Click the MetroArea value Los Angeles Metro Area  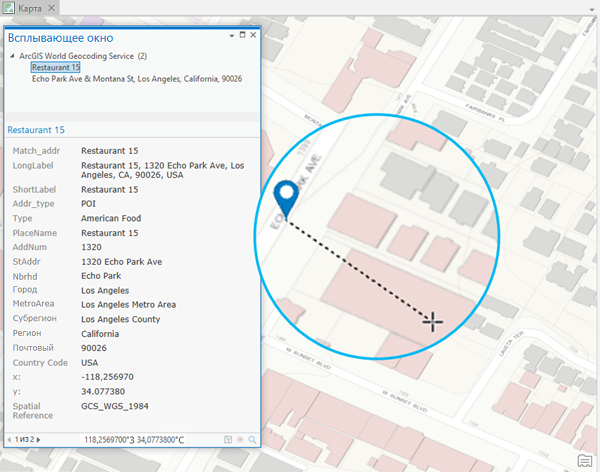coord(128,305)
